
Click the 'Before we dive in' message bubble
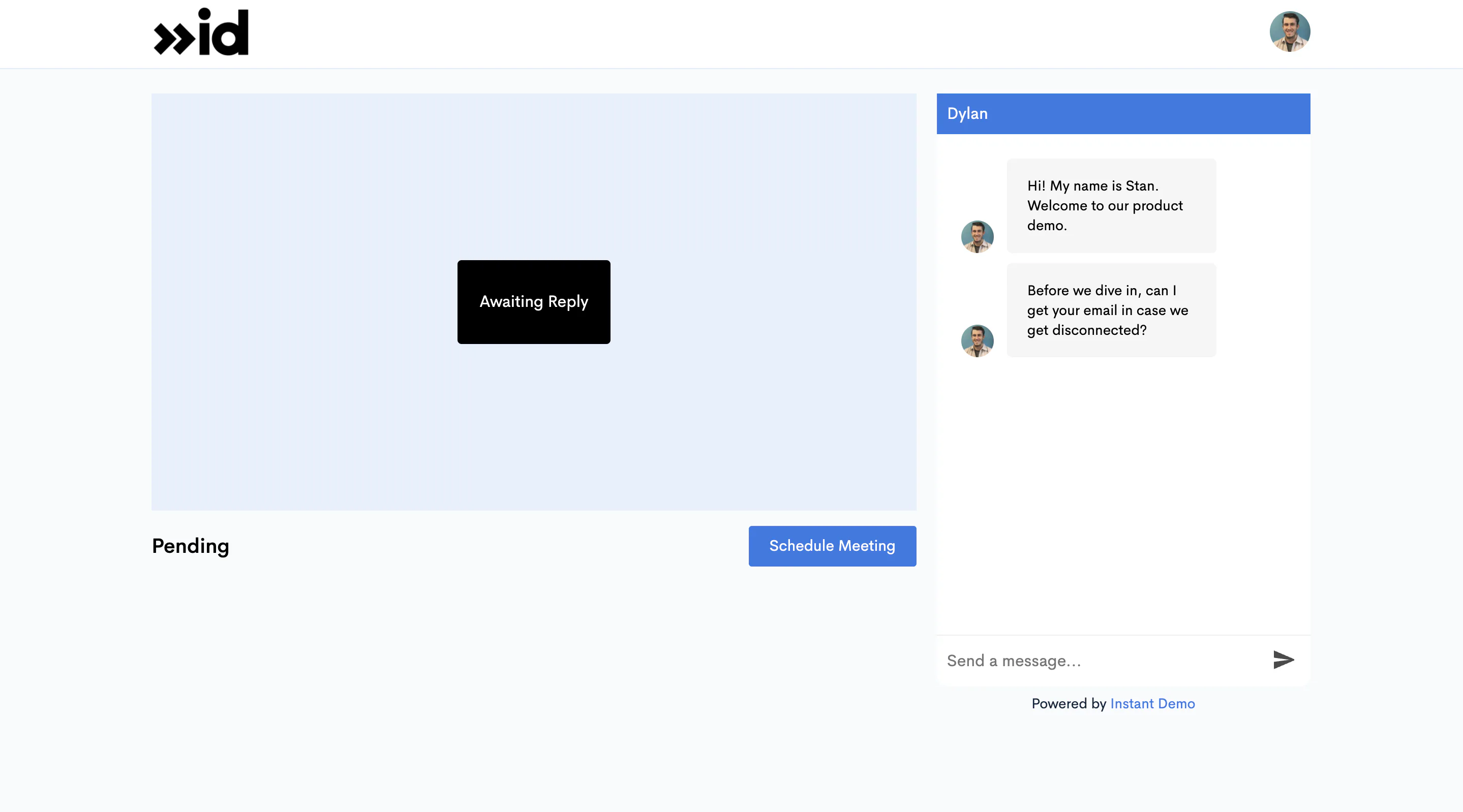pyautogui.click(x=1111, y=310)
